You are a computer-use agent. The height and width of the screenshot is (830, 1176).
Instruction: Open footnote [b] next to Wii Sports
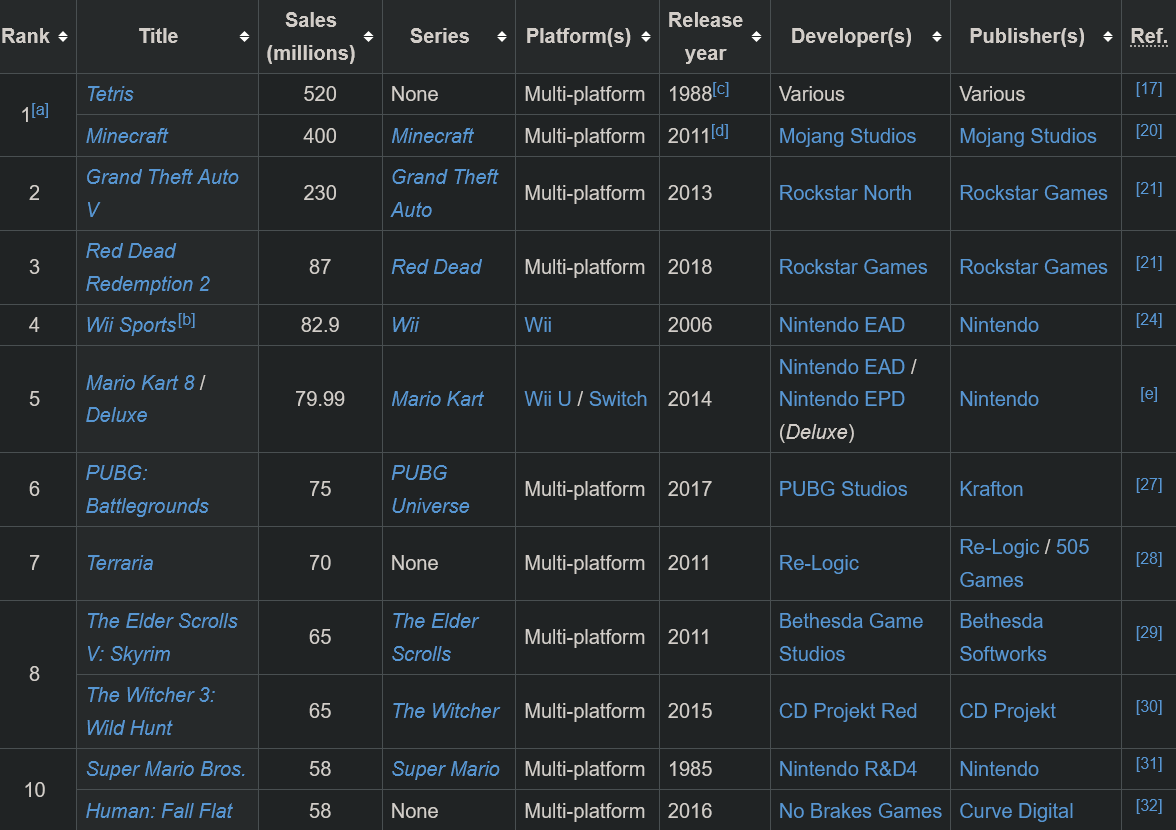coord(187,320)
